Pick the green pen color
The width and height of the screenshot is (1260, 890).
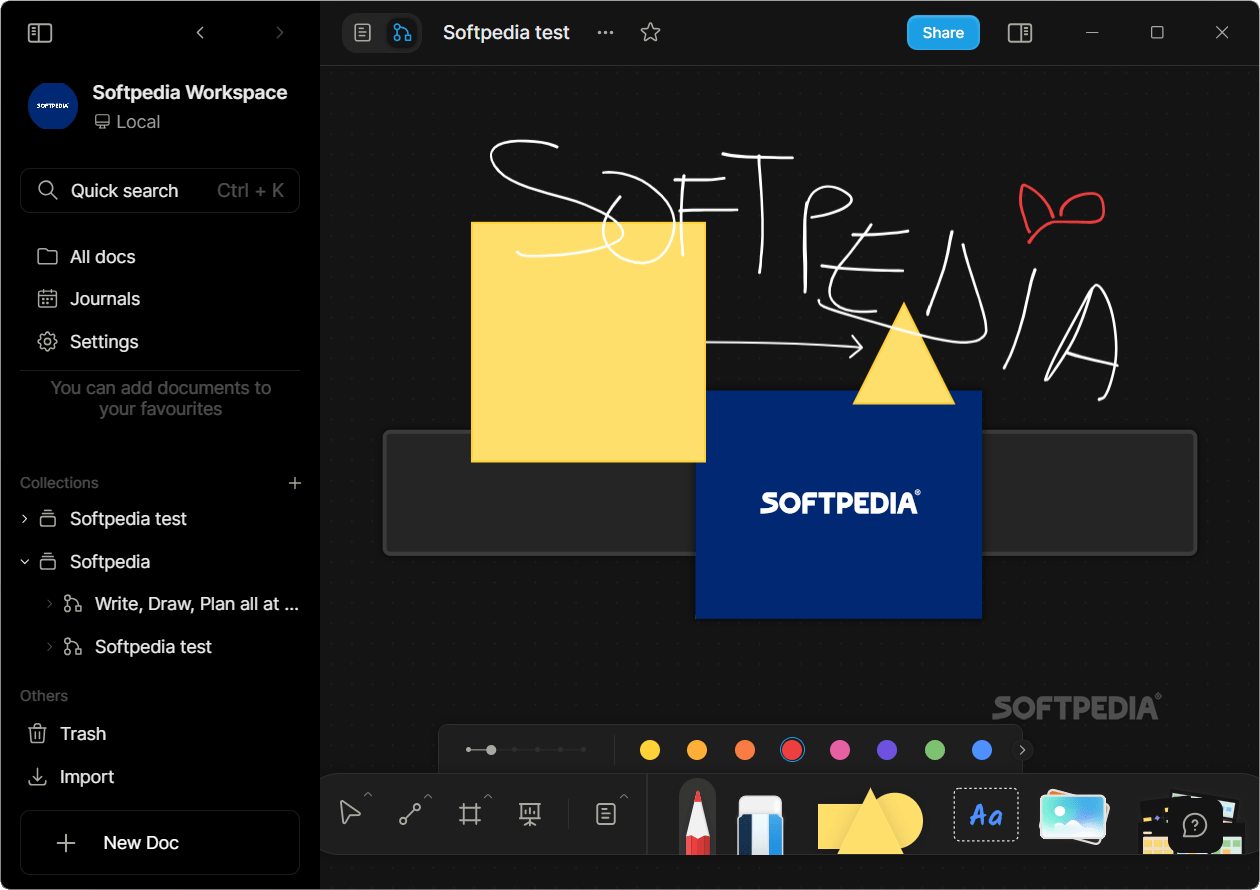(935, 750)
